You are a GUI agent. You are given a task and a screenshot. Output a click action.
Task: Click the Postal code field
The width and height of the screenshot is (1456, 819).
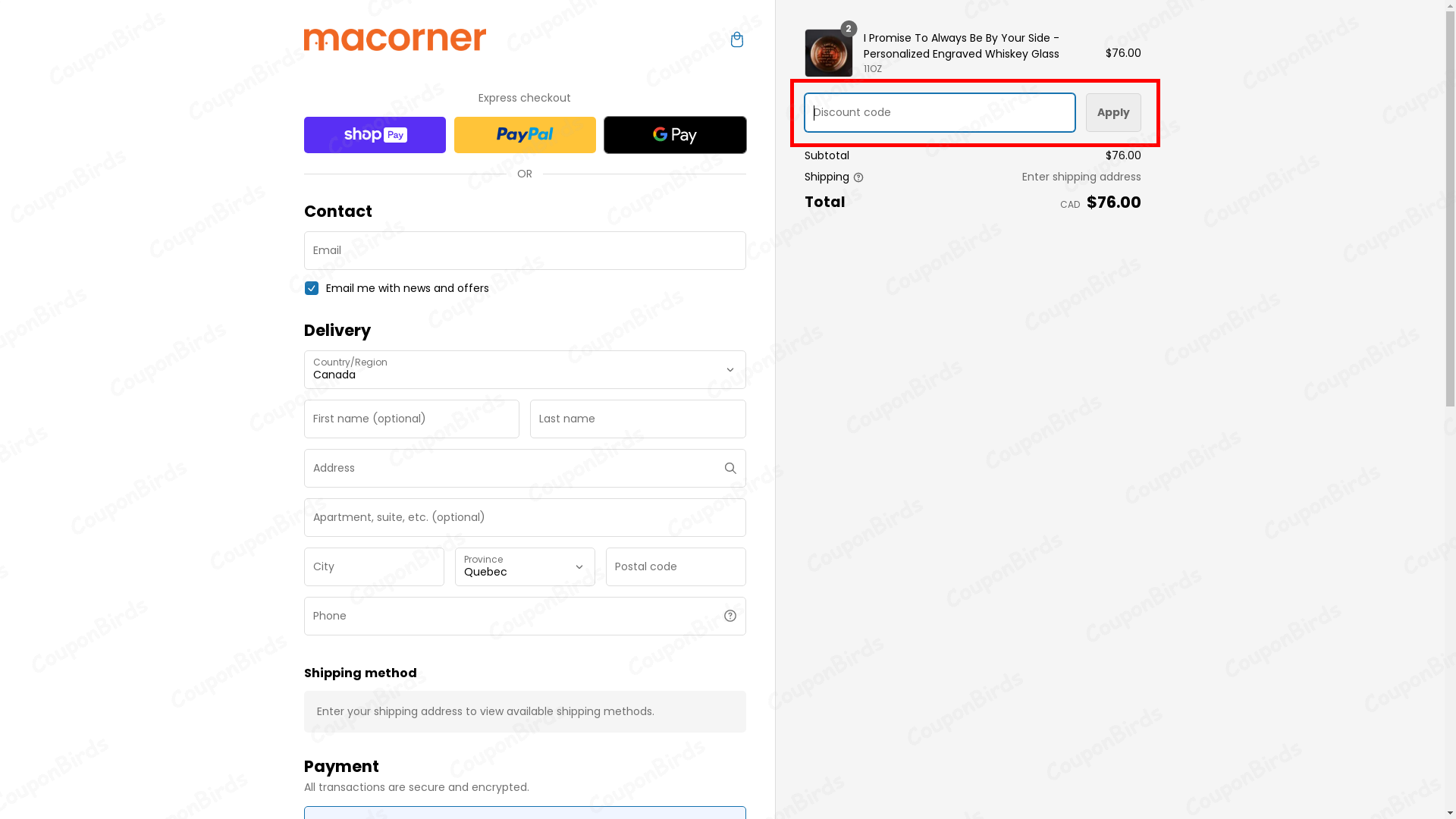[x=675, y=566]
